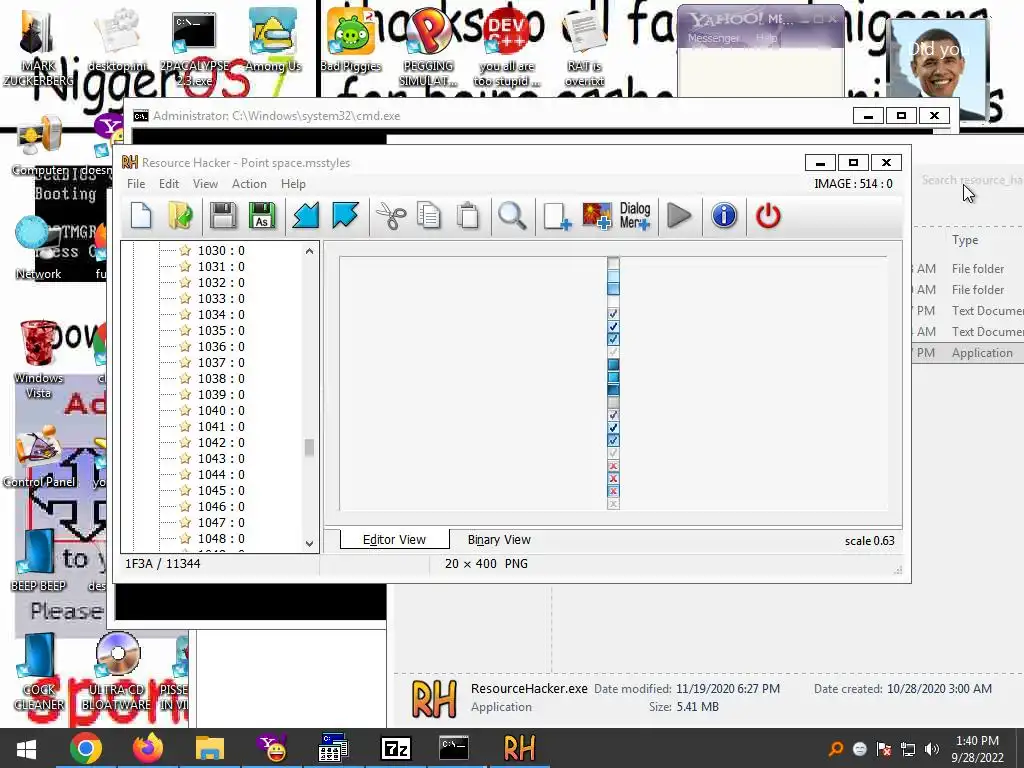Image resolution: width=1024 pixels, height=768 pixels.
Task: Select tree item 1045 : 0
Action: tap(221, 490)
